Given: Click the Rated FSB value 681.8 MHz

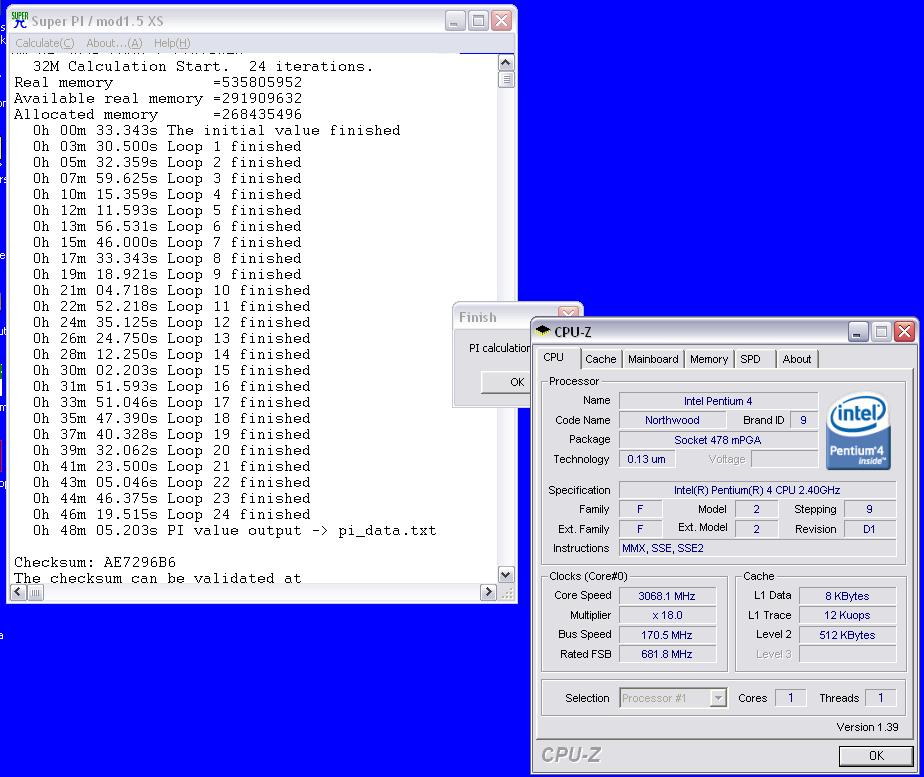Looking at the screenshot, I should 667,654.
